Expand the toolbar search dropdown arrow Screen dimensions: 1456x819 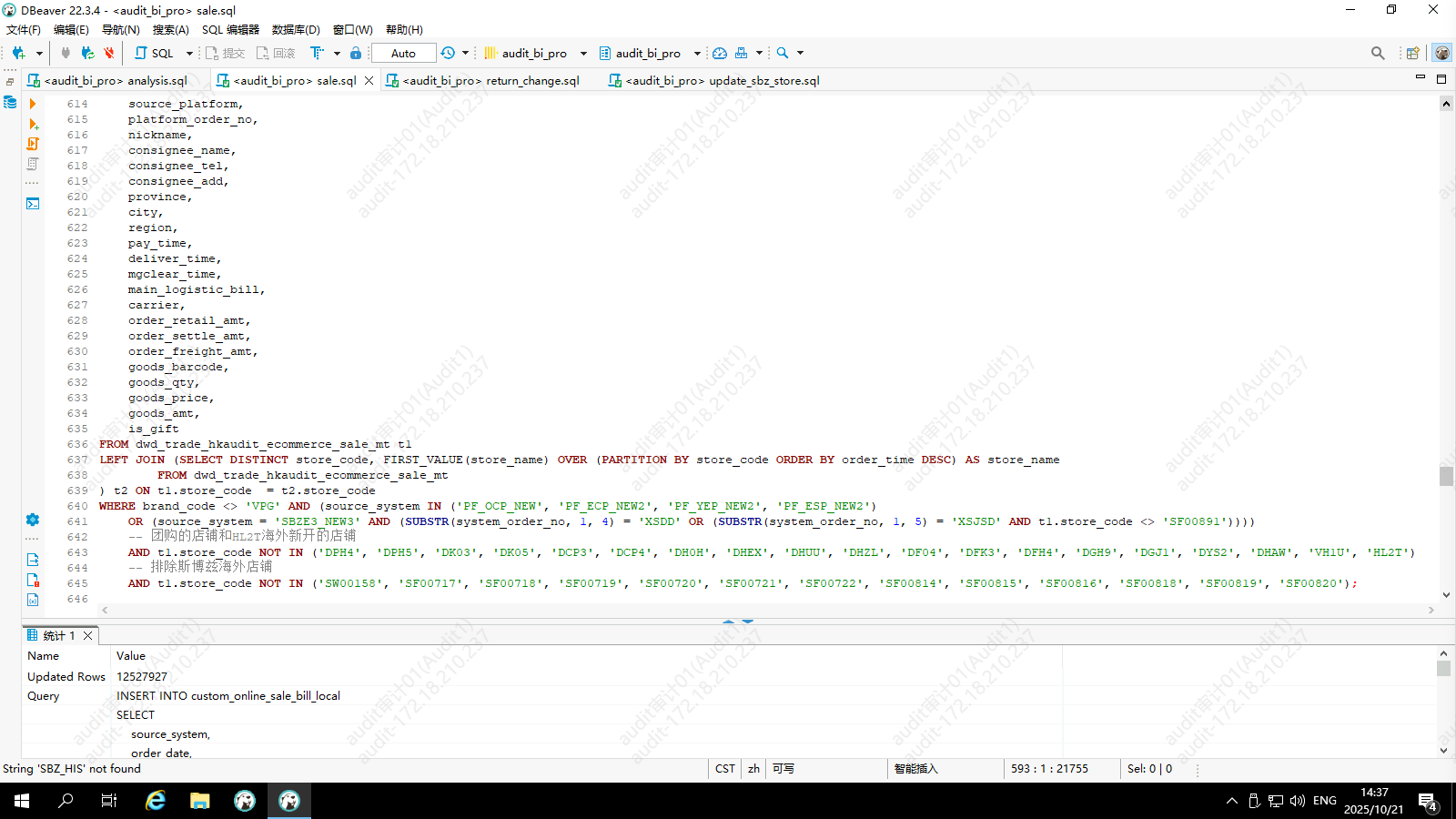(x=801, y=54)
